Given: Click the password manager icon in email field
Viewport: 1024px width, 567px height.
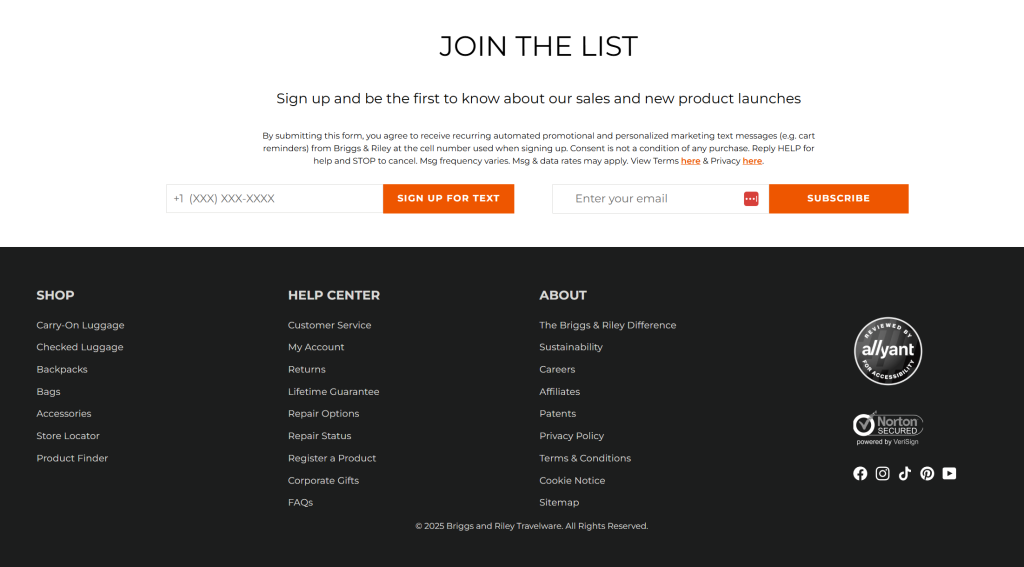Looking at the screenshot, I should [x=751, y=199].
